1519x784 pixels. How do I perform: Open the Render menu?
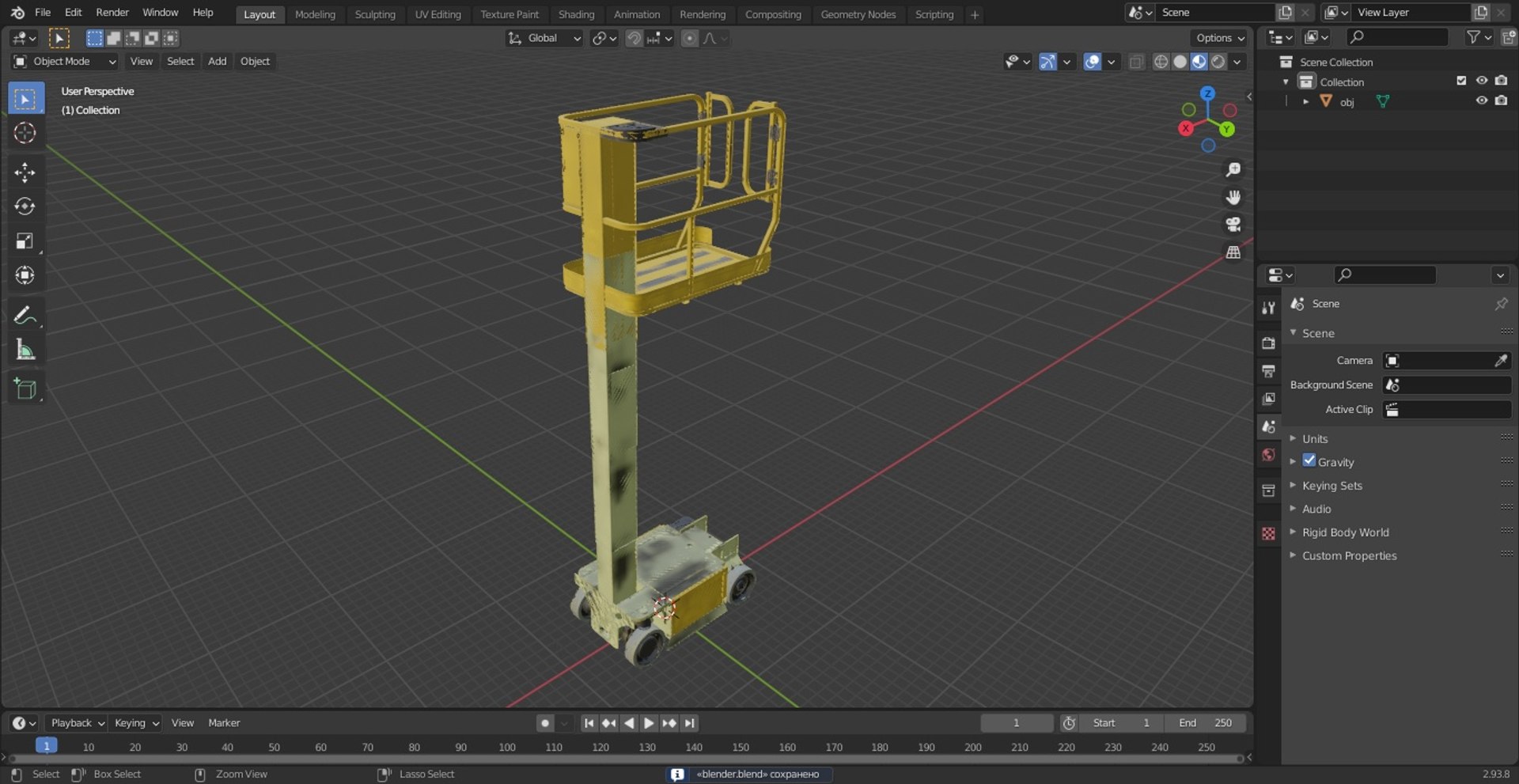(x=112, y=13)
